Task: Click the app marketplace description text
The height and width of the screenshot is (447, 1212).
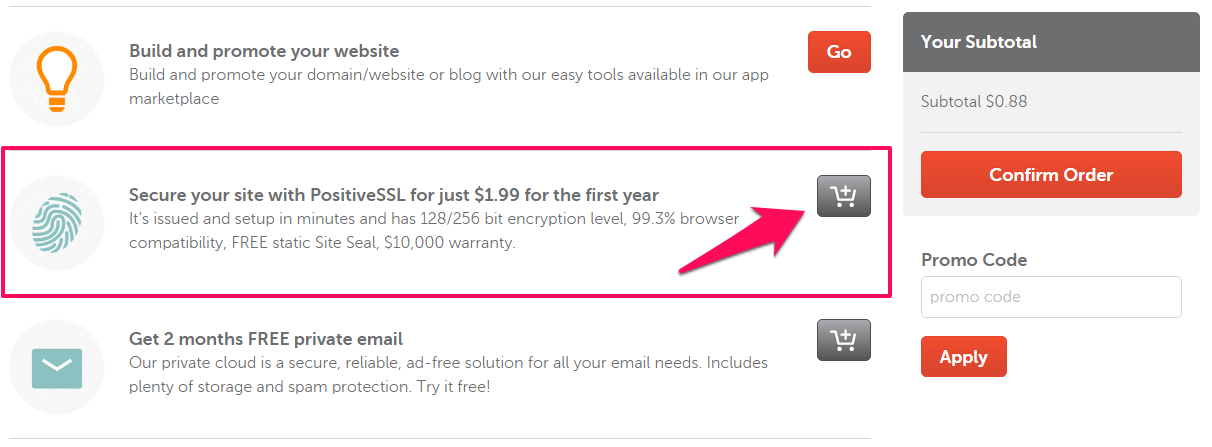Action: click(x=449, y=87)
